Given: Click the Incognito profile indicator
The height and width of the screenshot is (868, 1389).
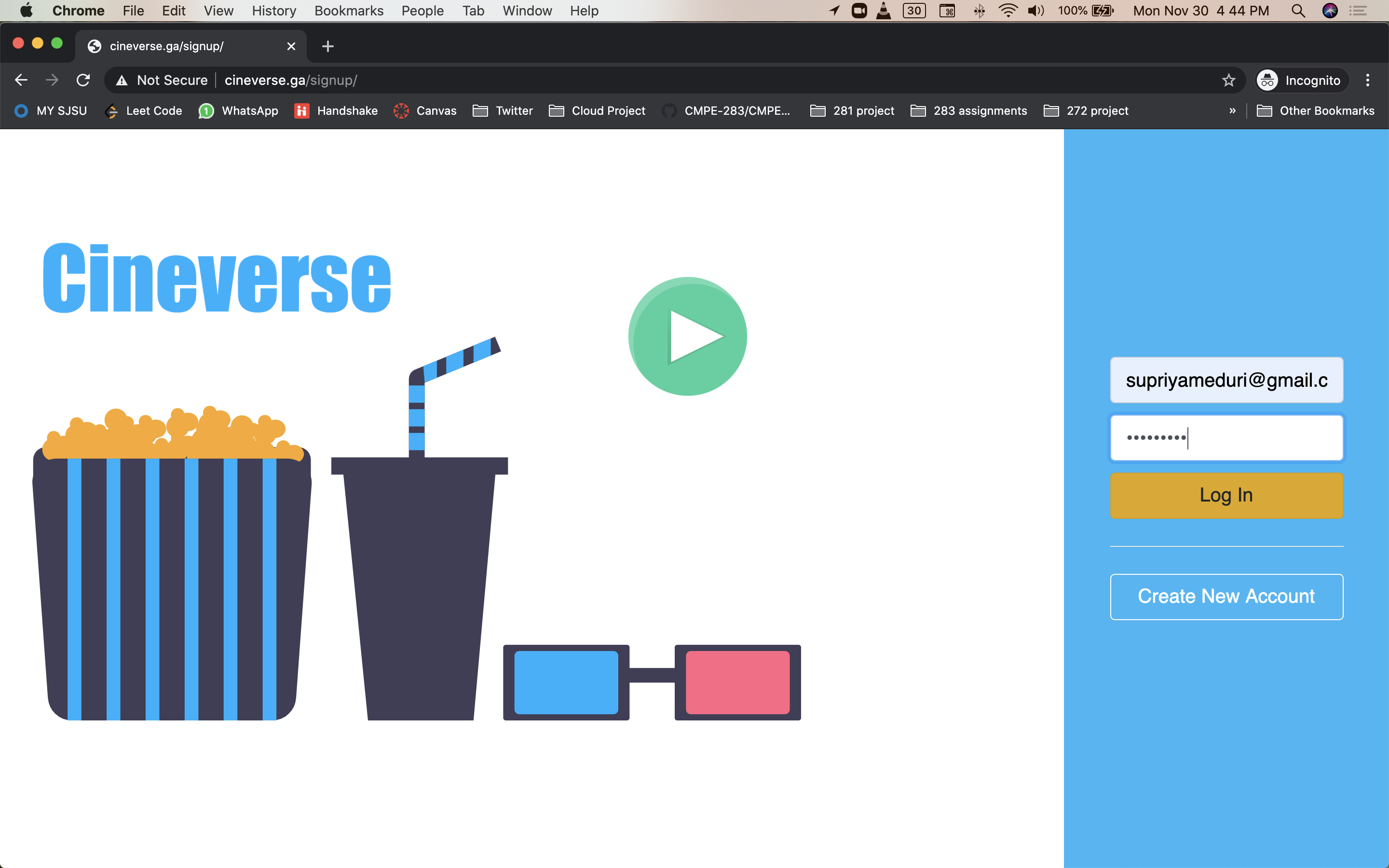Looking at the screenshot, I should coord(1299,80).
